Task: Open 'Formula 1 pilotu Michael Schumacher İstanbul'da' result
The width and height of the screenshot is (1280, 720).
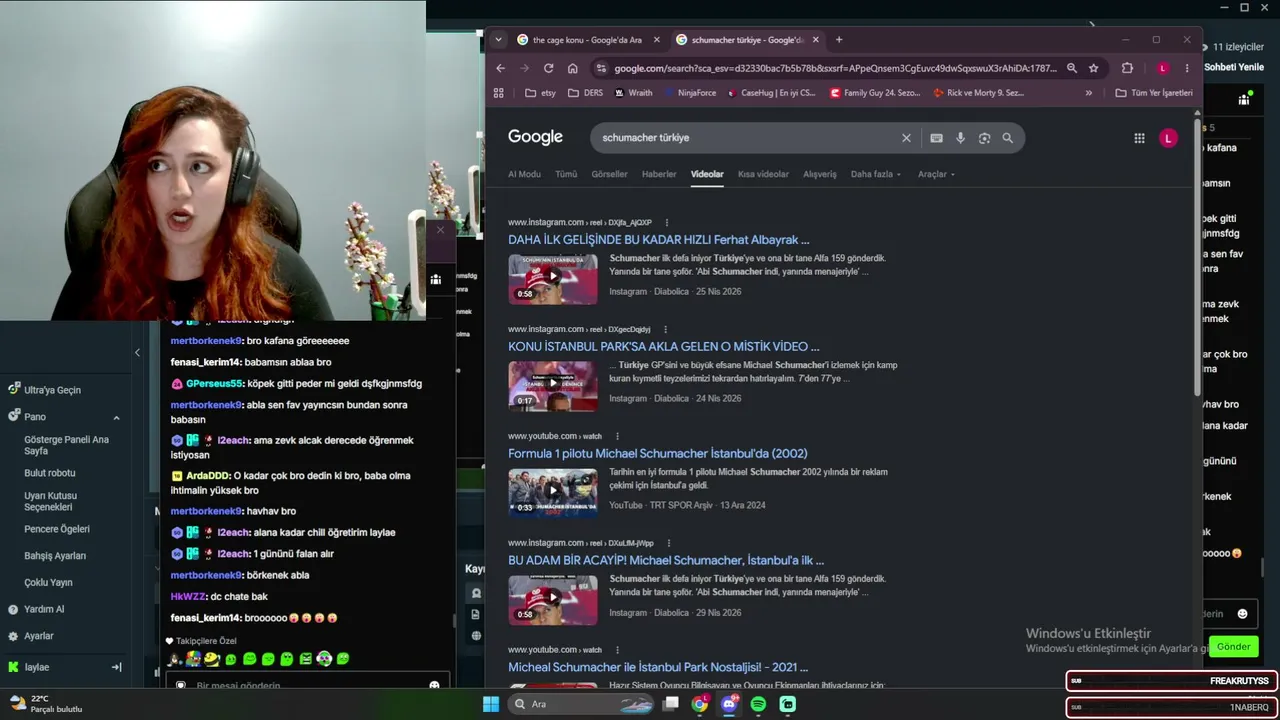Action: click(x=657, y=454)
